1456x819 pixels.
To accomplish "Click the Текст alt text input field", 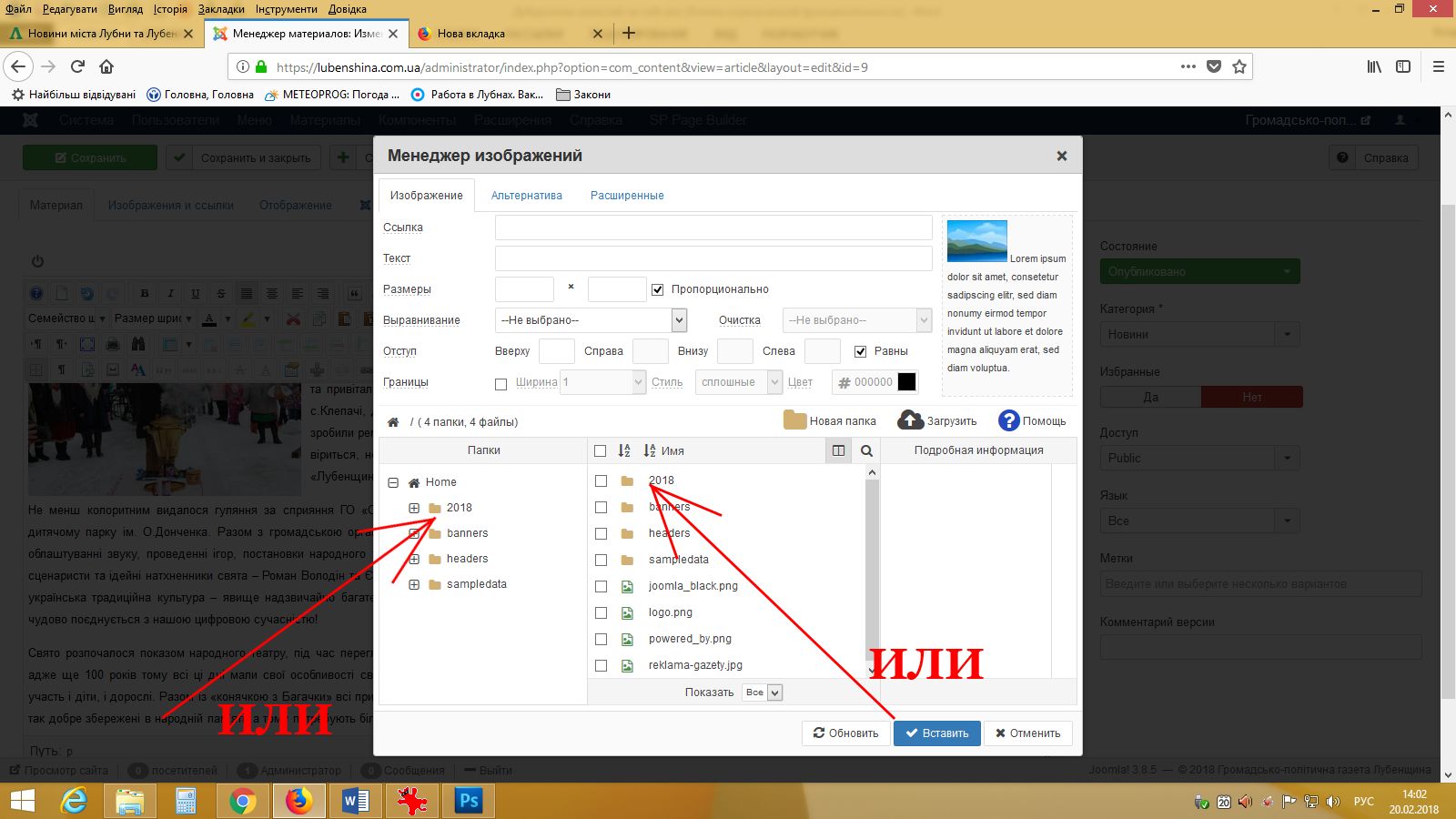I will pyautogui.click(x=713, y=258).
